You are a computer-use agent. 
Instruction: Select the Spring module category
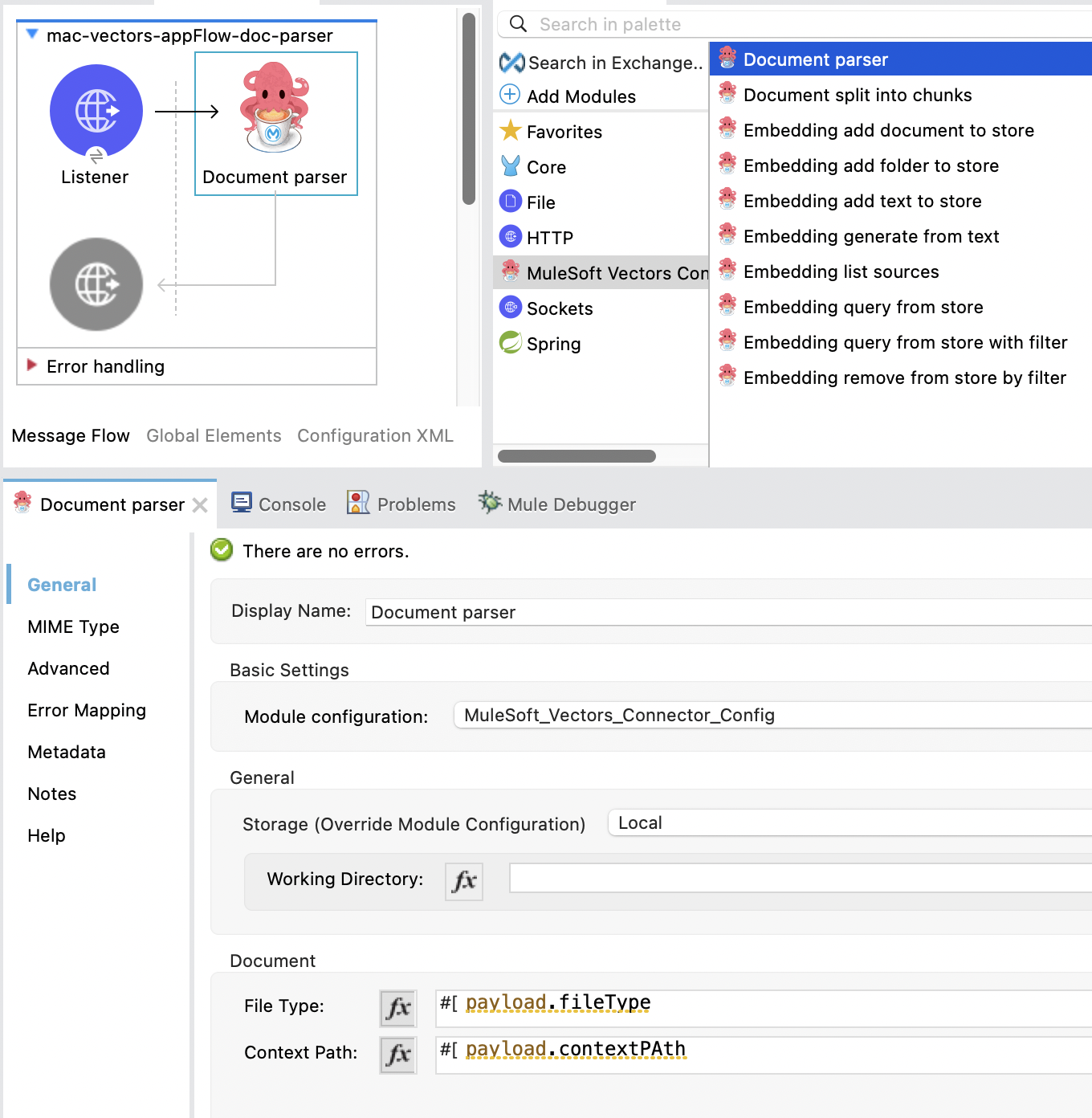pyautogui.click(x=540, y=344)
